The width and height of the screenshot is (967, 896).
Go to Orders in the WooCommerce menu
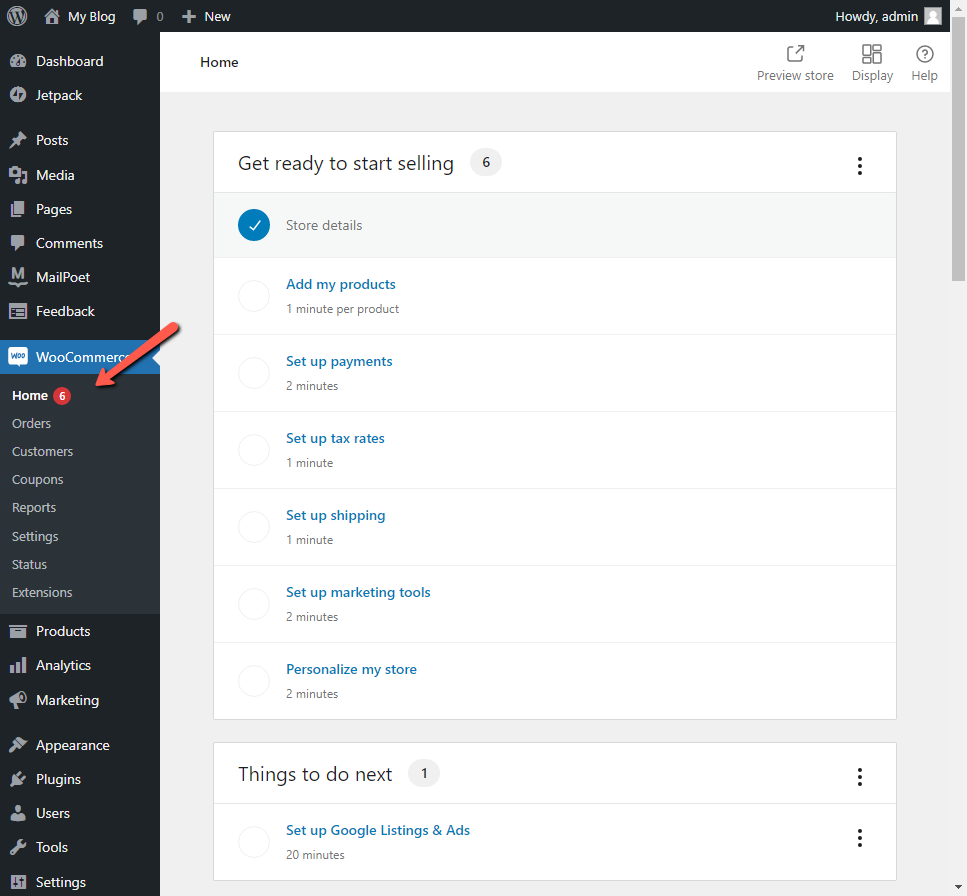tap(31, 423)
